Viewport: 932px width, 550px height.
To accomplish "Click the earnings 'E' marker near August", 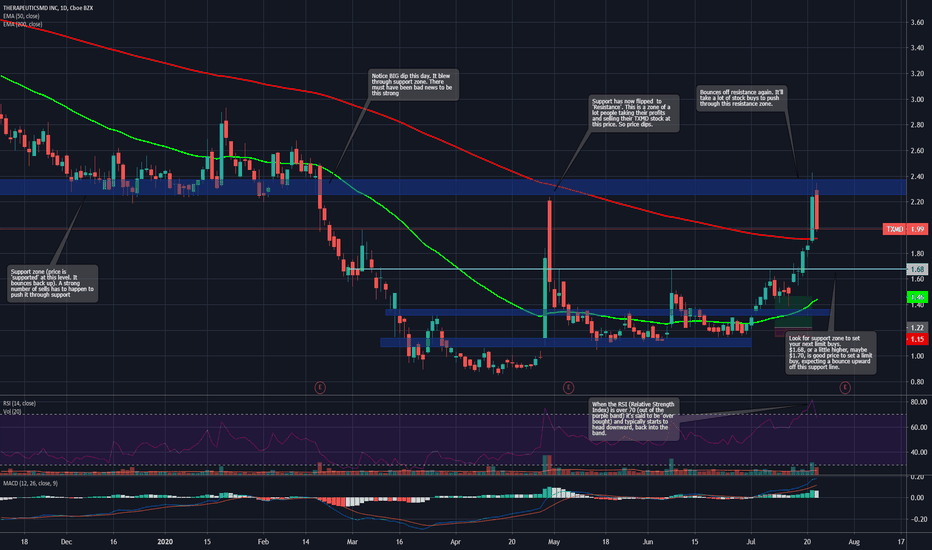I will coord(845,388).
